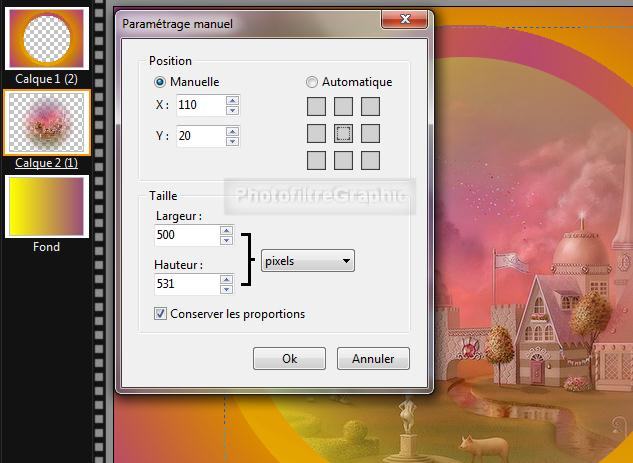Select bottom-right alignment grid box
The height and width of the screenshot is (463, 633).
pyautogui.click(x=370, y=160)
